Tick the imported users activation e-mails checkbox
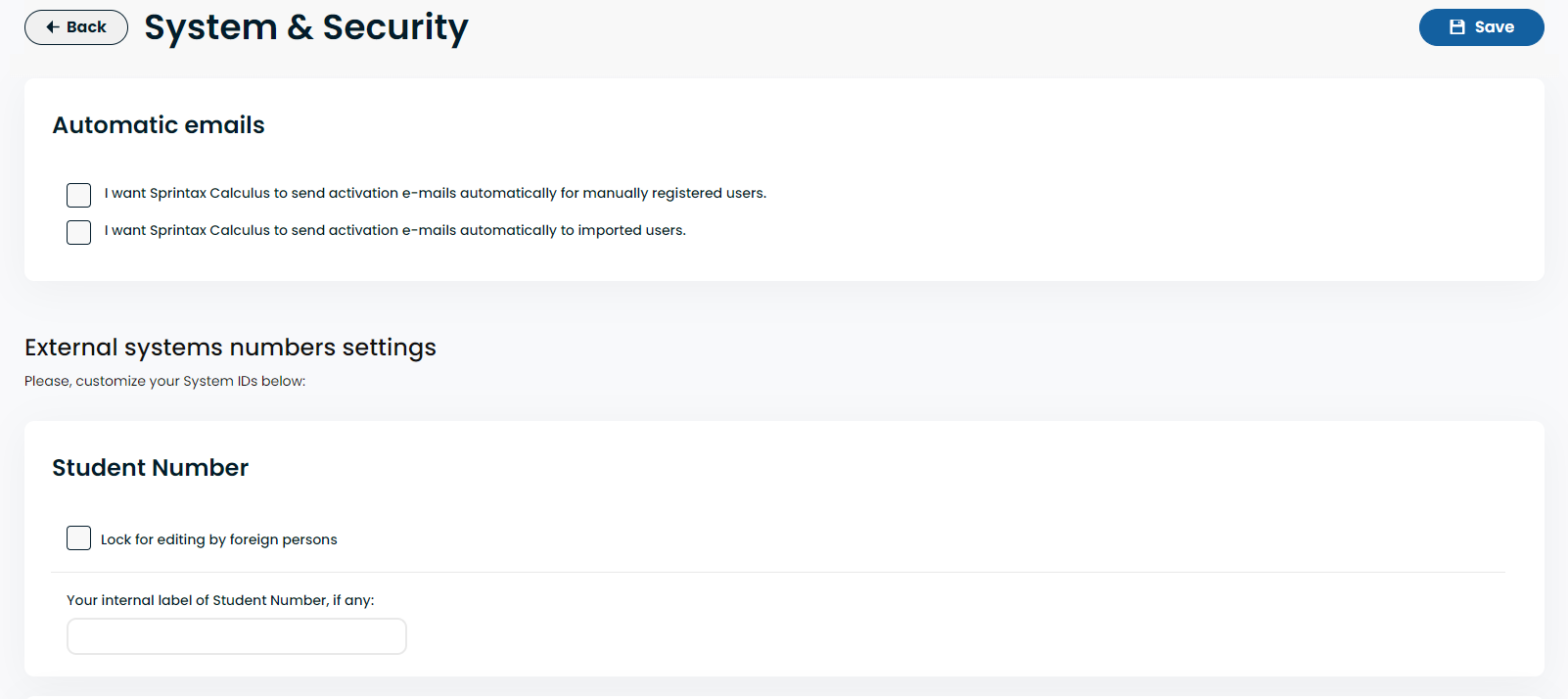 78,232
